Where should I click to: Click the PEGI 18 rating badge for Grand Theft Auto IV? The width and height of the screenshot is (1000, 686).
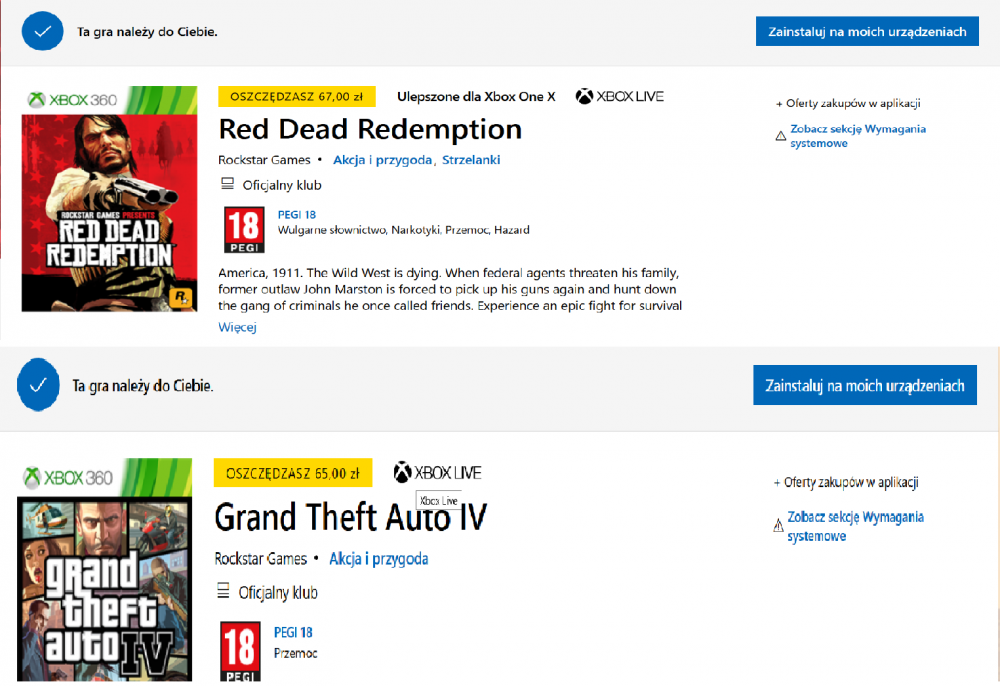coord(240,650)
